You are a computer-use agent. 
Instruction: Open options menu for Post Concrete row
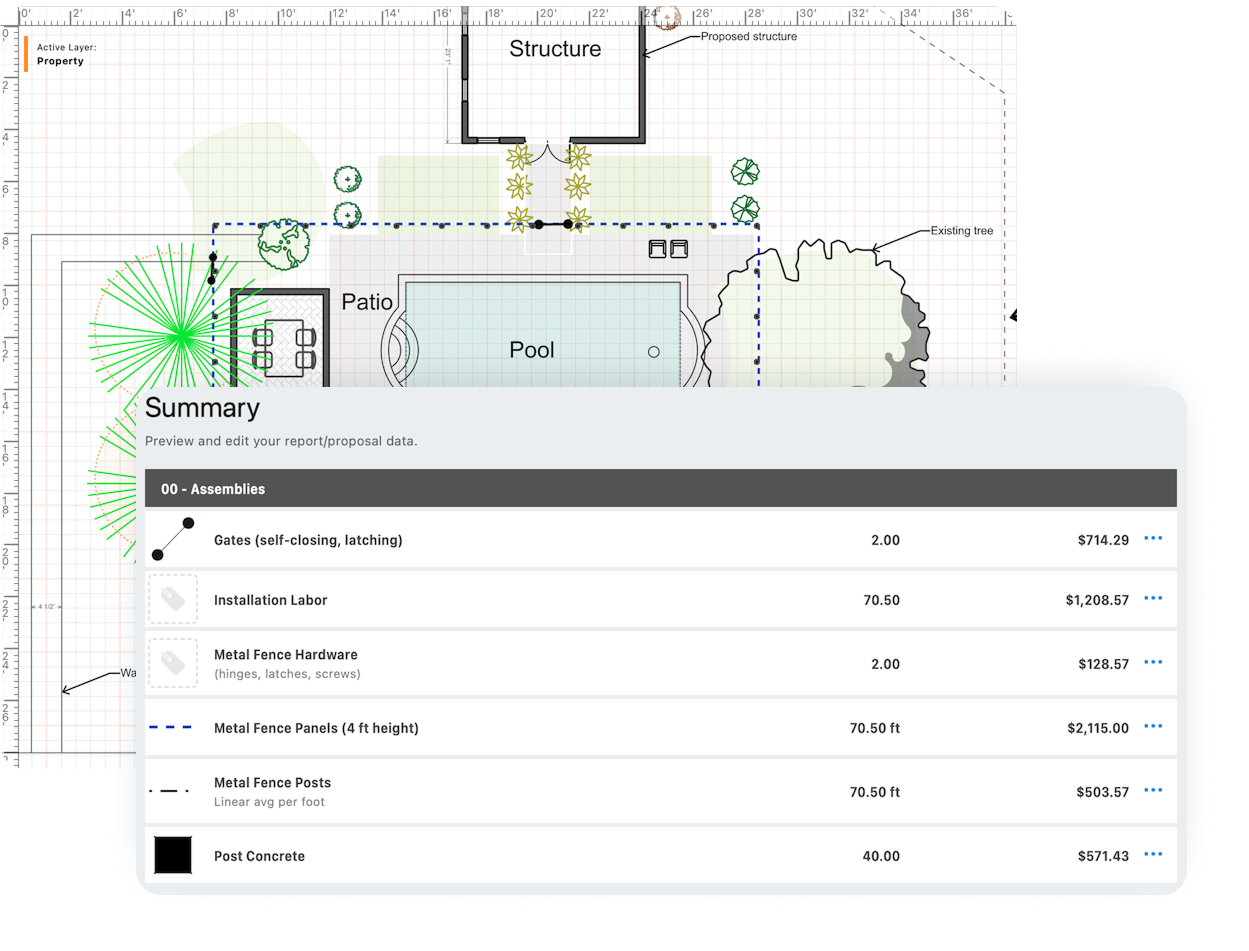[x=1153, y=855]
